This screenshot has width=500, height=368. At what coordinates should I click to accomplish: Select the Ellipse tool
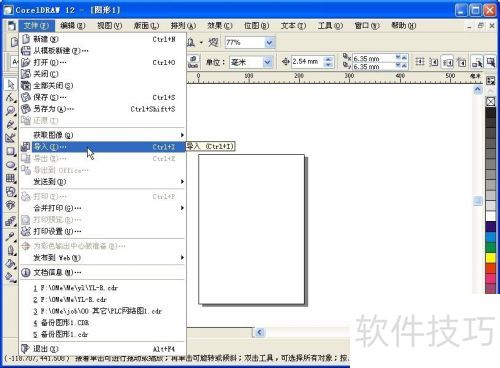click(x=10, y=165)
